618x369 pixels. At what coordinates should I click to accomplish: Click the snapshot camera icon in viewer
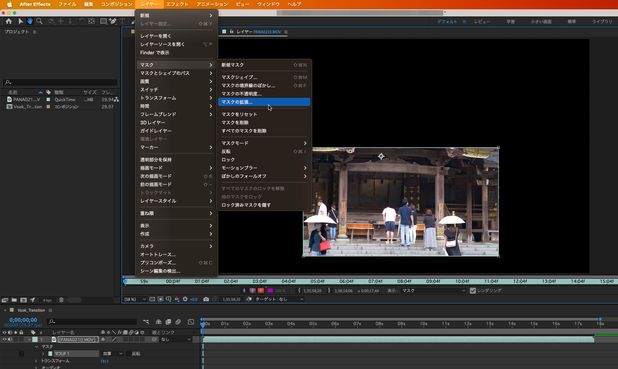tap(206, 299)
